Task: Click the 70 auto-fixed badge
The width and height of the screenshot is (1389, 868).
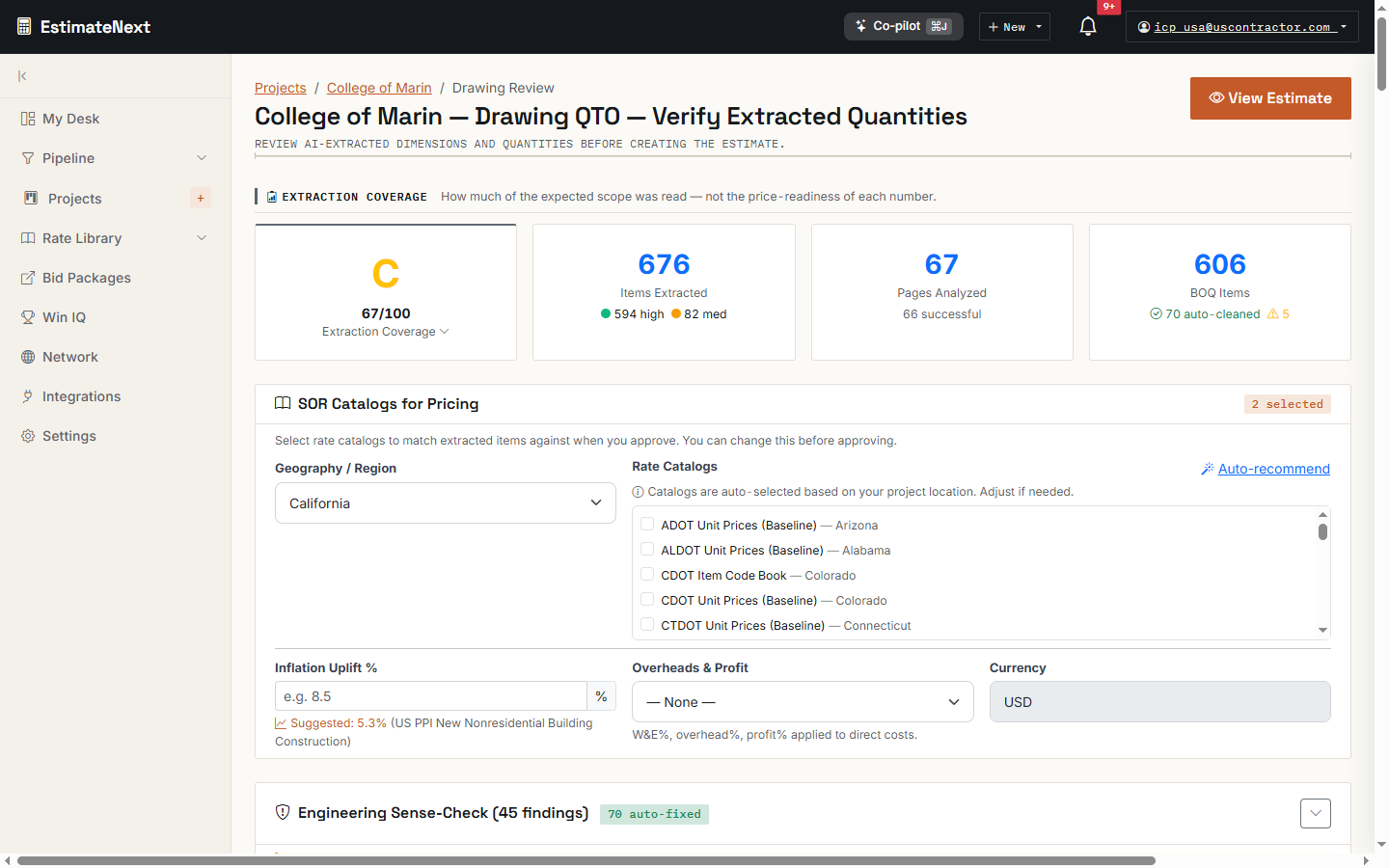Action: (654, 814)
